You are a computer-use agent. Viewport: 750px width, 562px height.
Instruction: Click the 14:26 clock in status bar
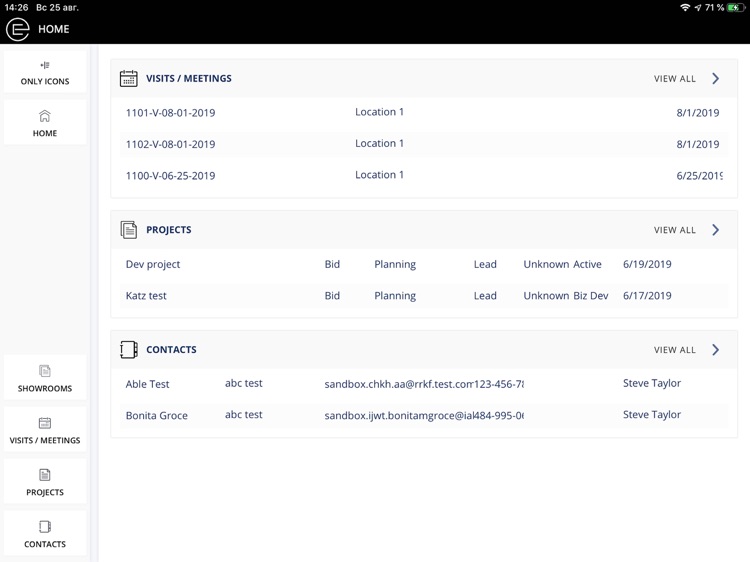[x=16, y=8]
